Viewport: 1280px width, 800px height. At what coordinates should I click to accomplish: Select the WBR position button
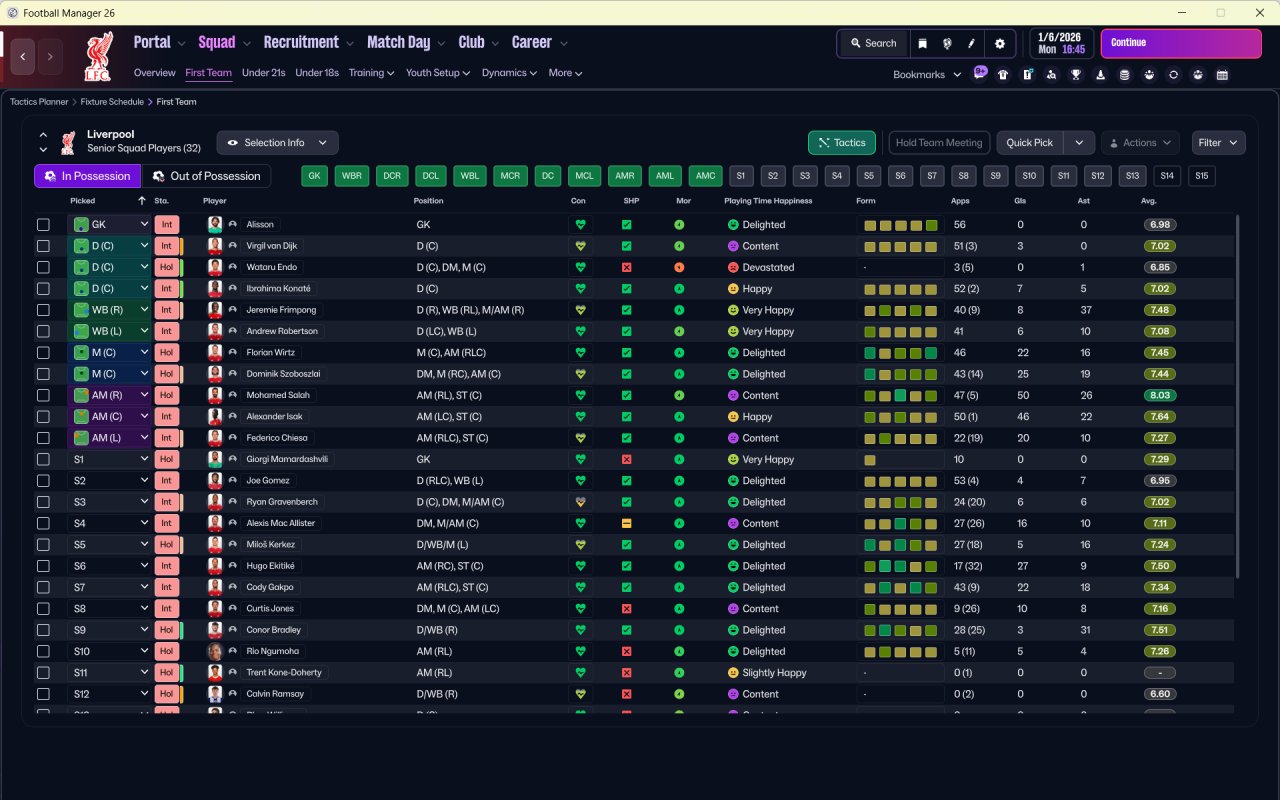pyautogui.click(x=352, y=176)
